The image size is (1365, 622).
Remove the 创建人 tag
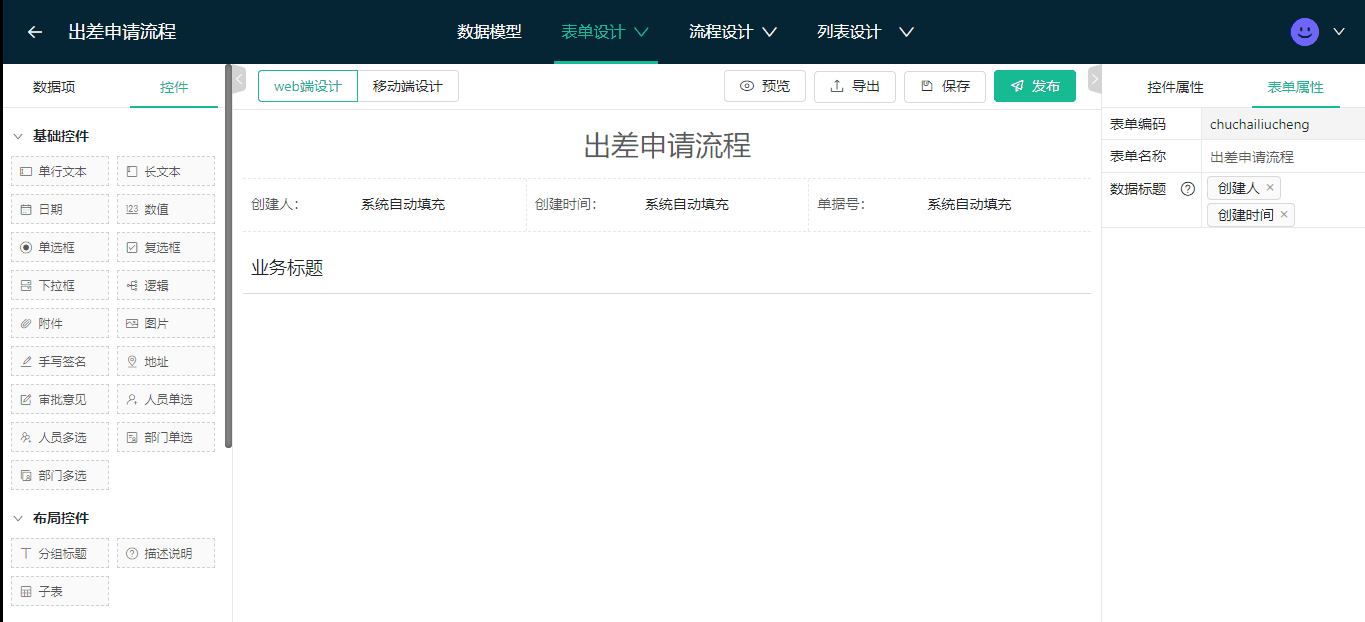point(1270,188)
